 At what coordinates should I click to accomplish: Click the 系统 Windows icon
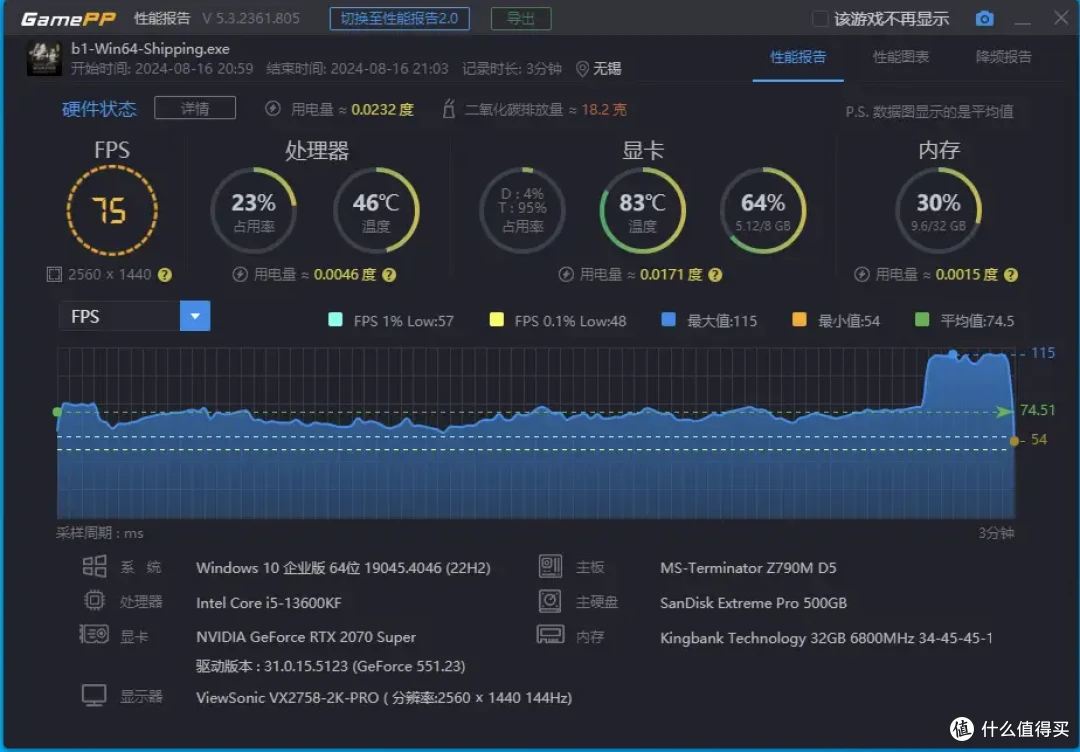pos(94,567)
